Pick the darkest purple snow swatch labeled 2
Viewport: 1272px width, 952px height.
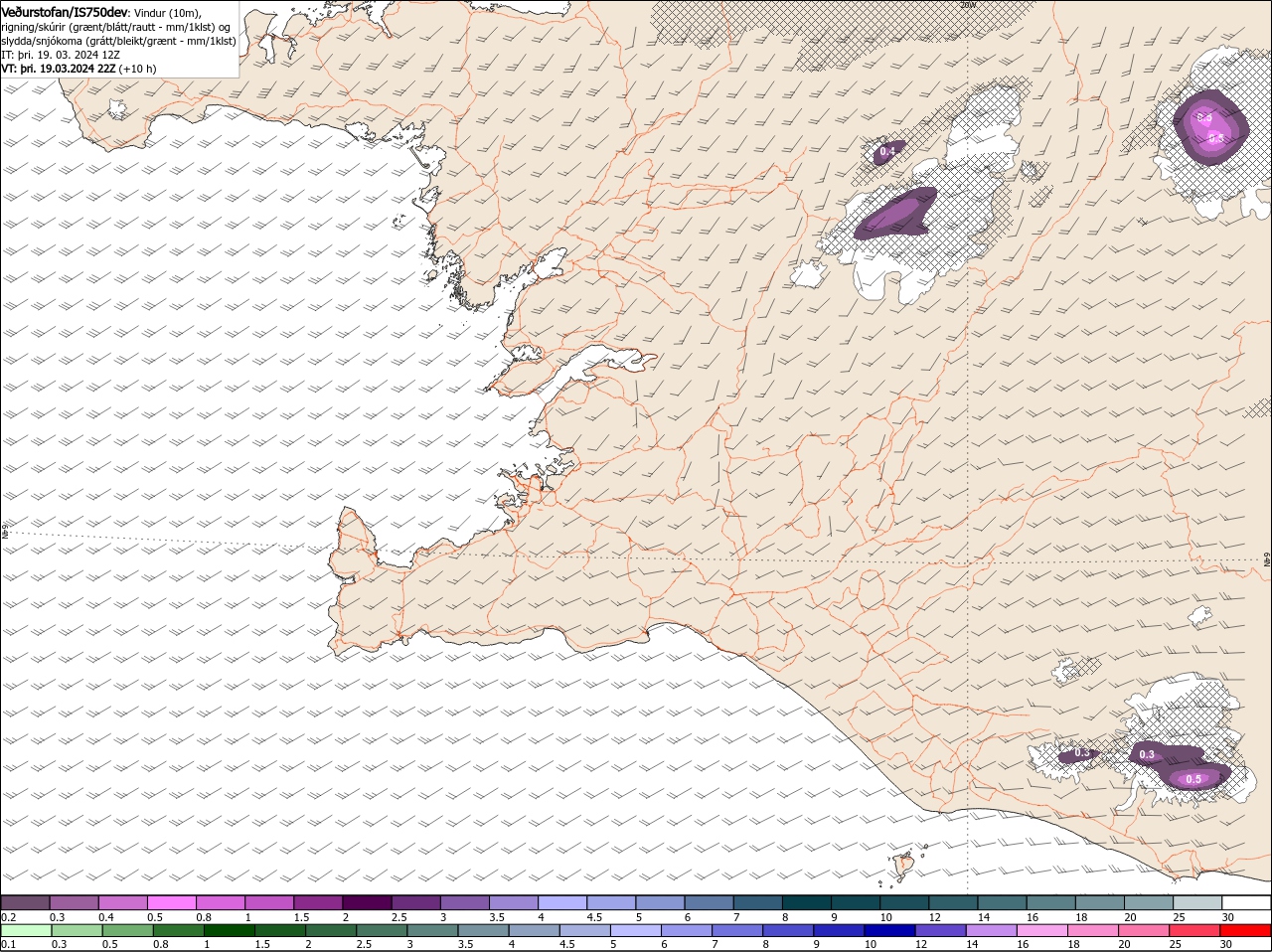click(x=367, y=902)
